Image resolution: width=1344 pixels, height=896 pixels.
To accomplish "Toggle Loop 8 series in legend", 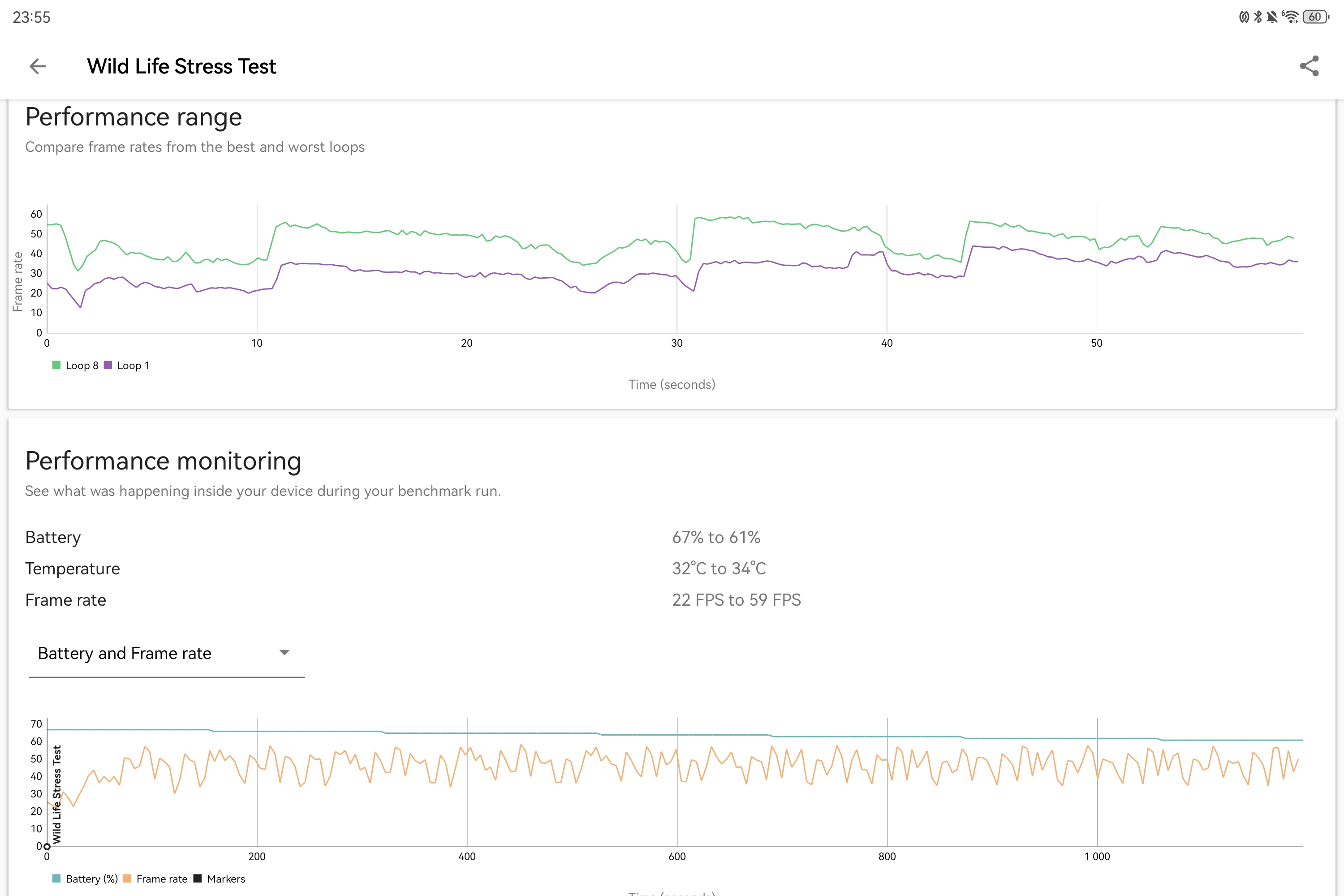I will (75, 365).
